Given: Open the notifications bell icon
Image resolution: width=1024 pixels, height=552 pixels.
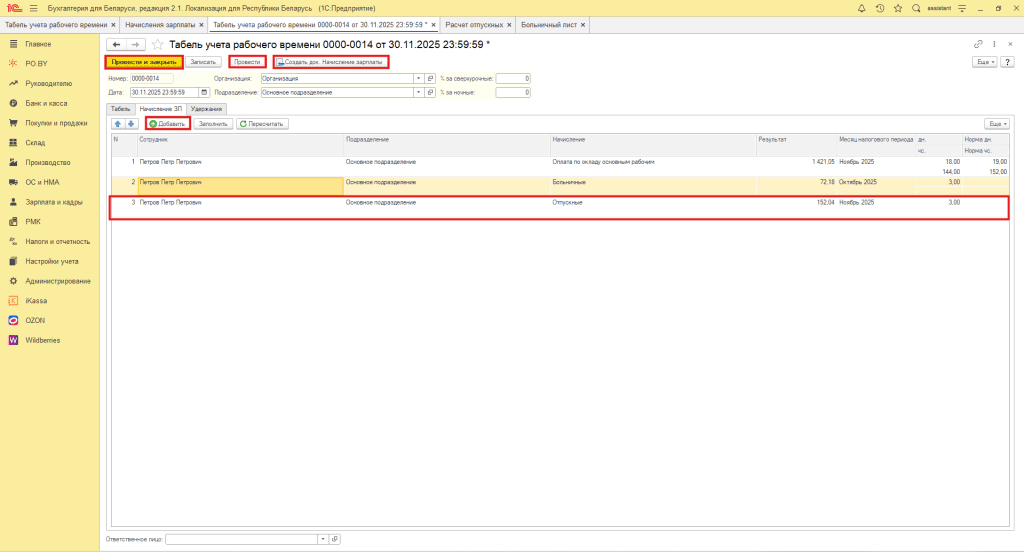Looking at the screenshot, I should (x=862, y=8).
